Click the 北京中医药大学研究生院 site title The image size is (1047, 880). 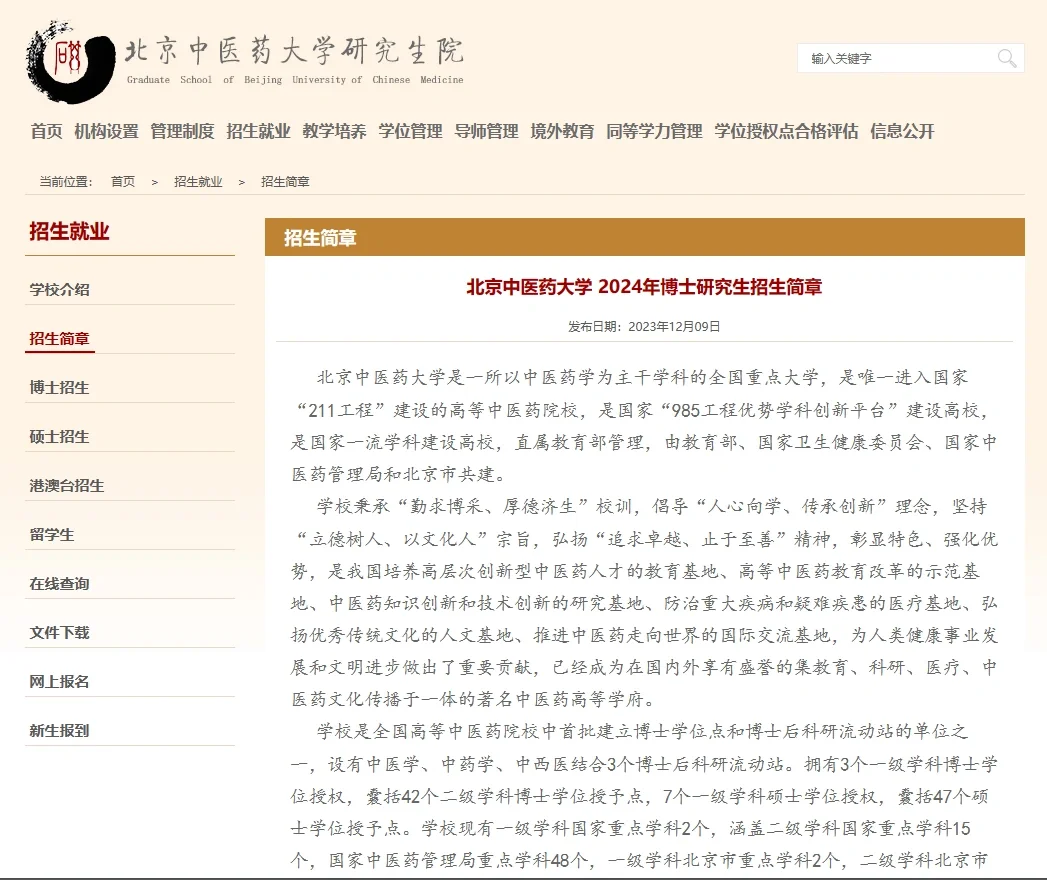(294, 51)
